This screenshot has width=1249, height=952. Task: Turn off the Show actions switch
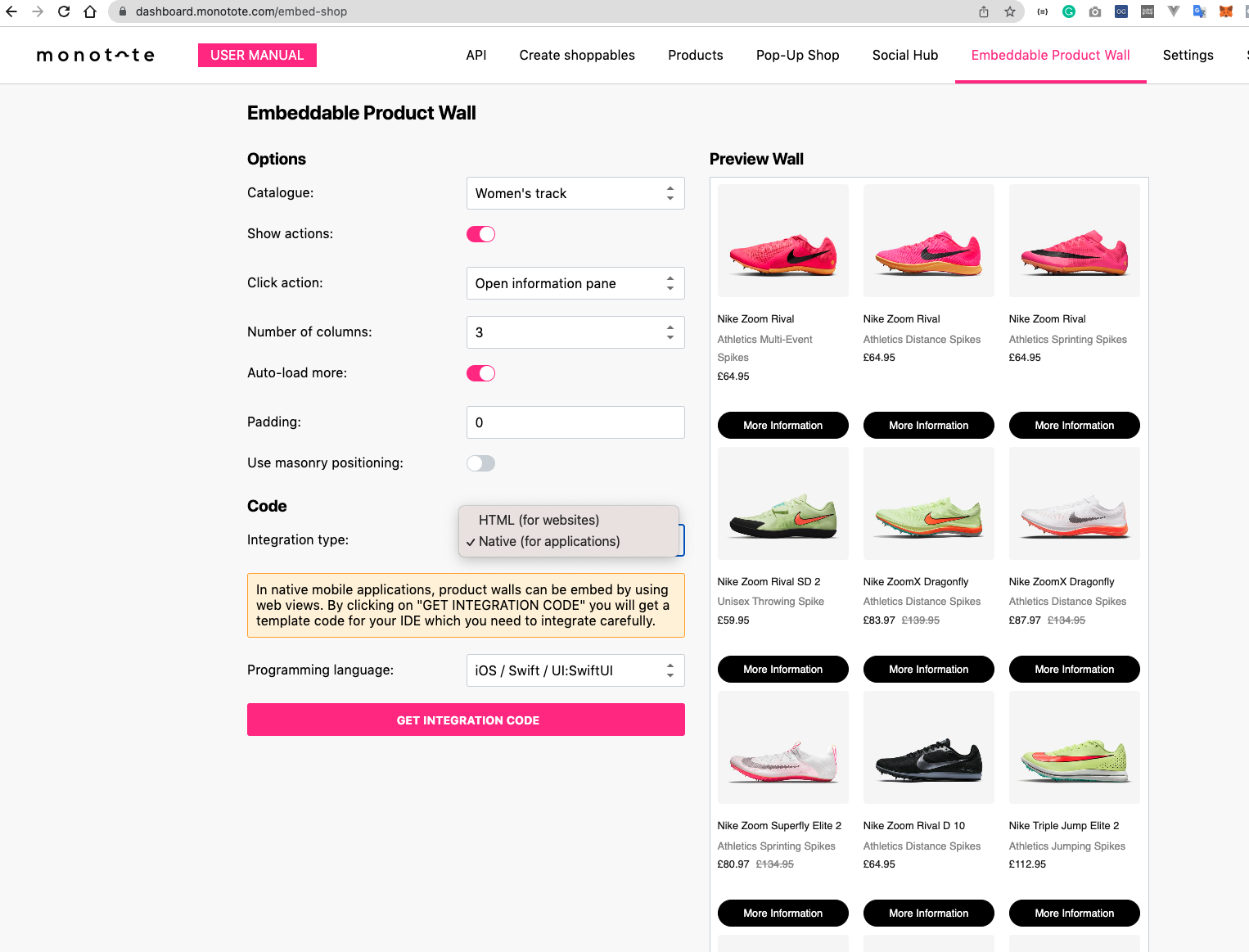point(481,234)
